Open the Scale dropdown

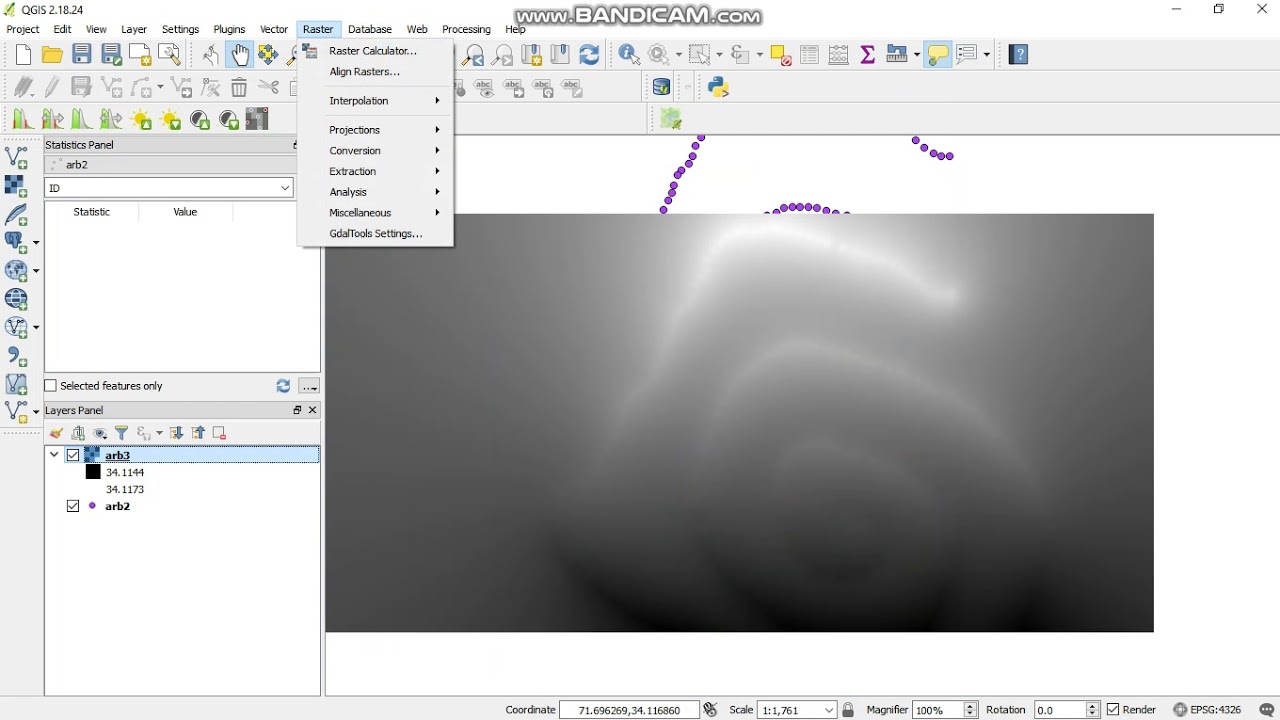(829, 710)
